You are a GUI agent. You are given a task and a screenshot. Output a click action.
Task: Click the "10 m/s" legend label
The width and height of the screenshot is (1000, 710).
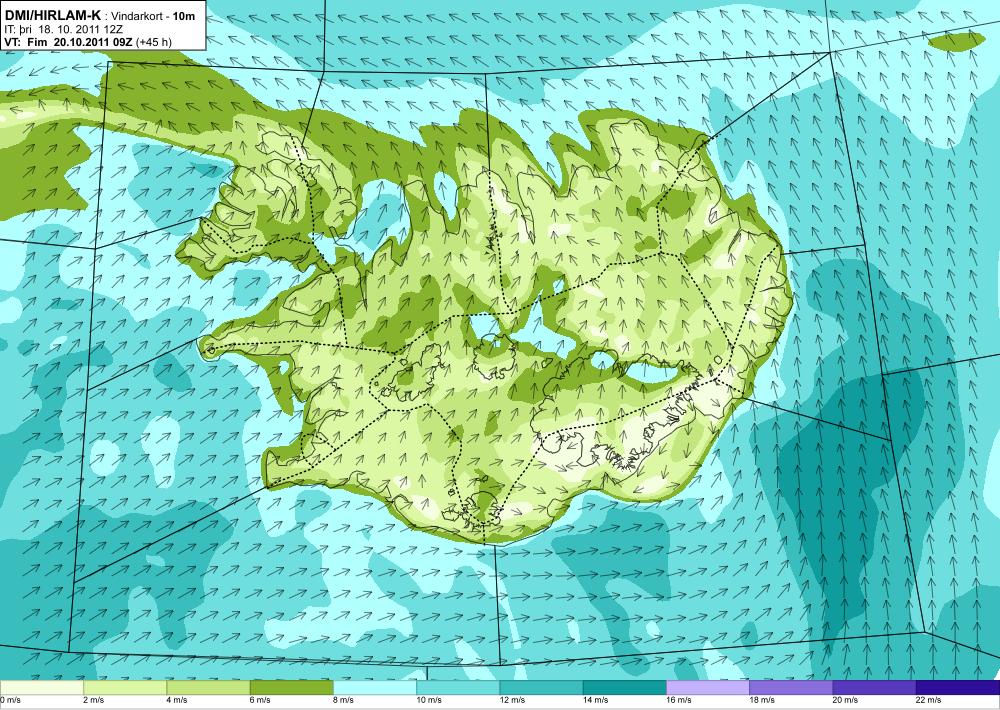tap(429, 700)
